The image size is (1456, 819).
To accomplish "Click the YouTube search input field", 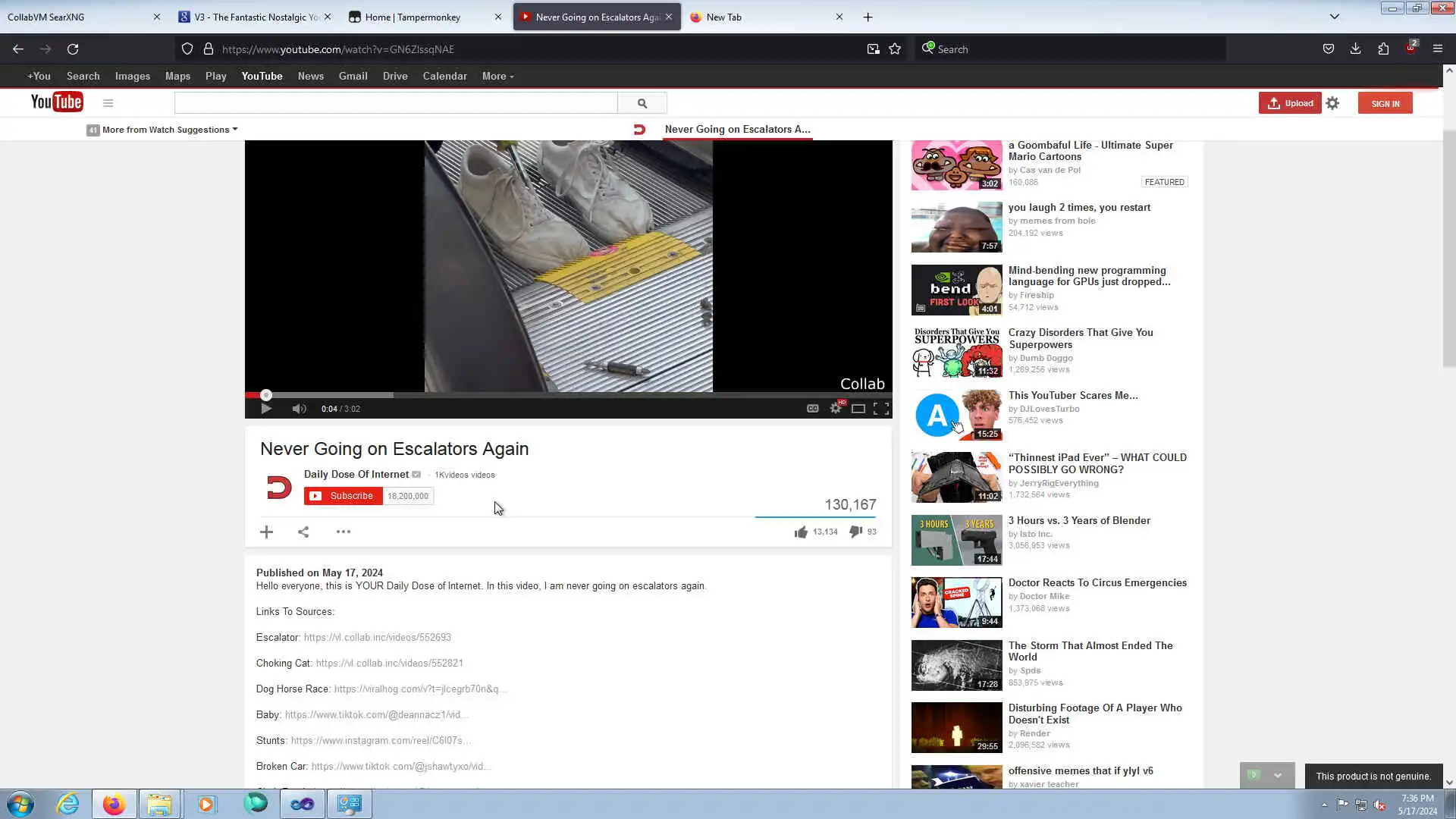I will (x=395, y=103).
